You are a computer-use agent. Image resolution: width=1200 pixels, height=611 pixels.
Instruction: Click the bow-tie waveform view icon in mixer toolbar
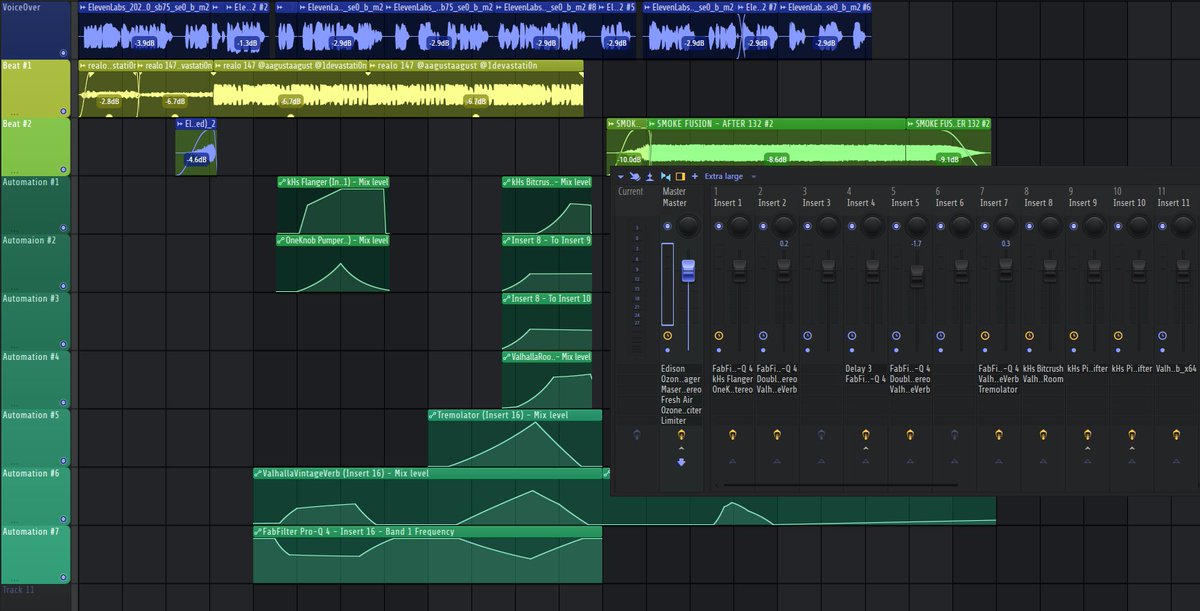(665, 176)
